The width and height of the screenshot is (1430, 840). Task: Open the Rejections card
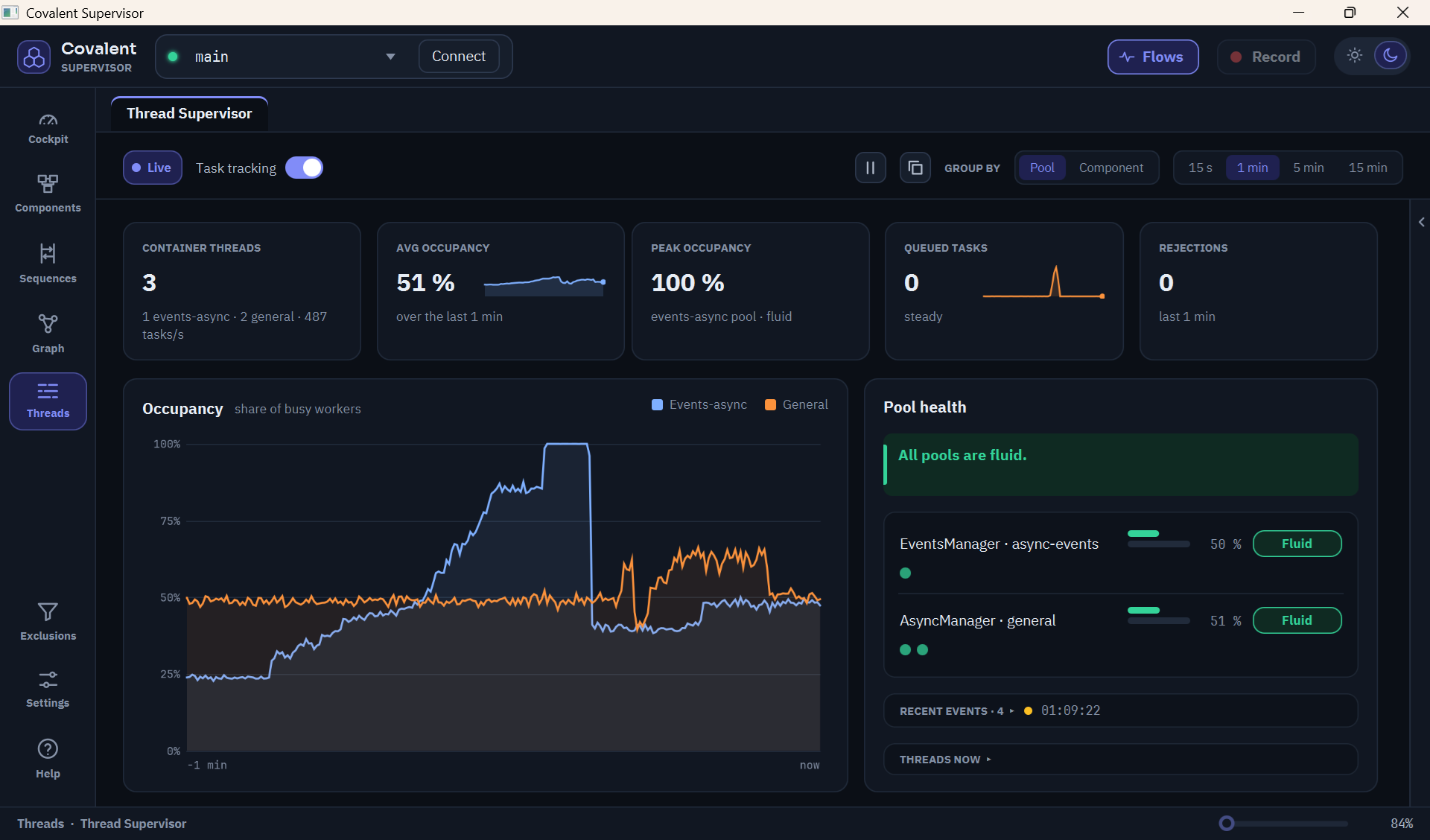point(1258,291)
